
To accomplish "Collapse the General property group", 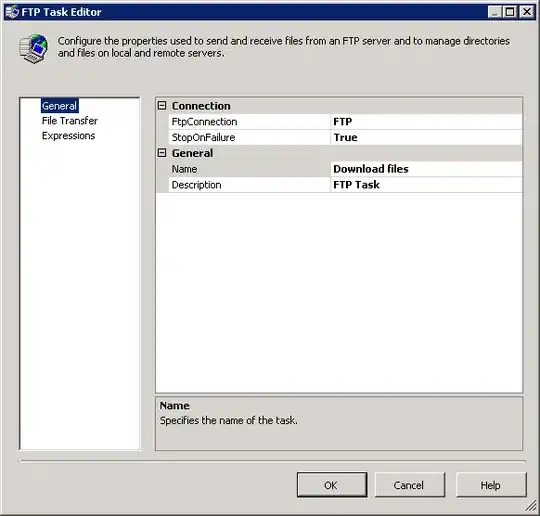I will pyautogui.click(x=162, y=153).
